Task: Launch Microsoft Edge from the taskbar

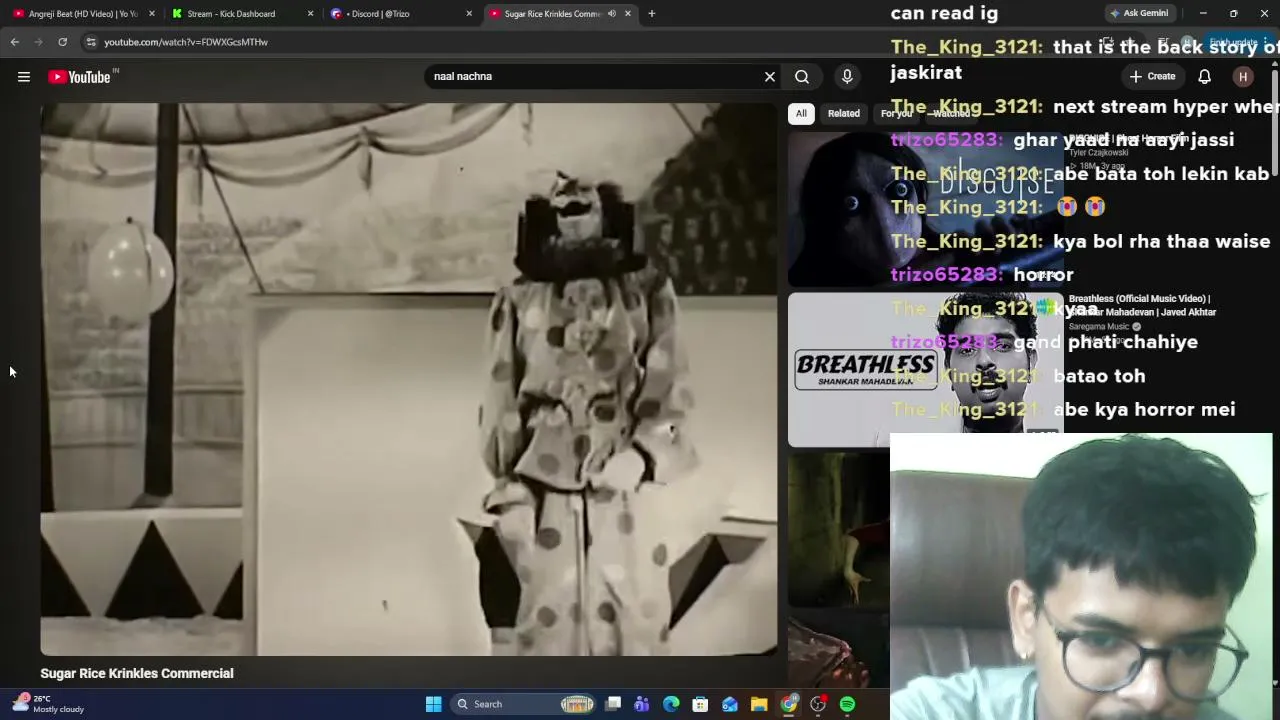Action: click(x=671, y=704)
